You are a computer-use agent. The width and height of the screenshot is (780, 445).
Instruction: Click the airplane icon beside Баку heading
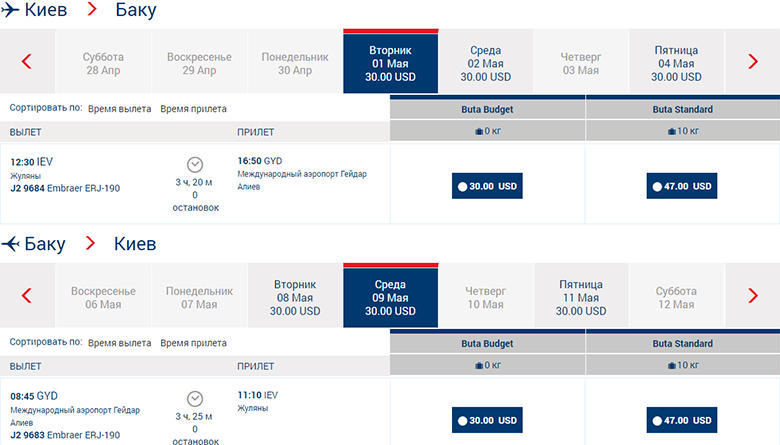12,243
